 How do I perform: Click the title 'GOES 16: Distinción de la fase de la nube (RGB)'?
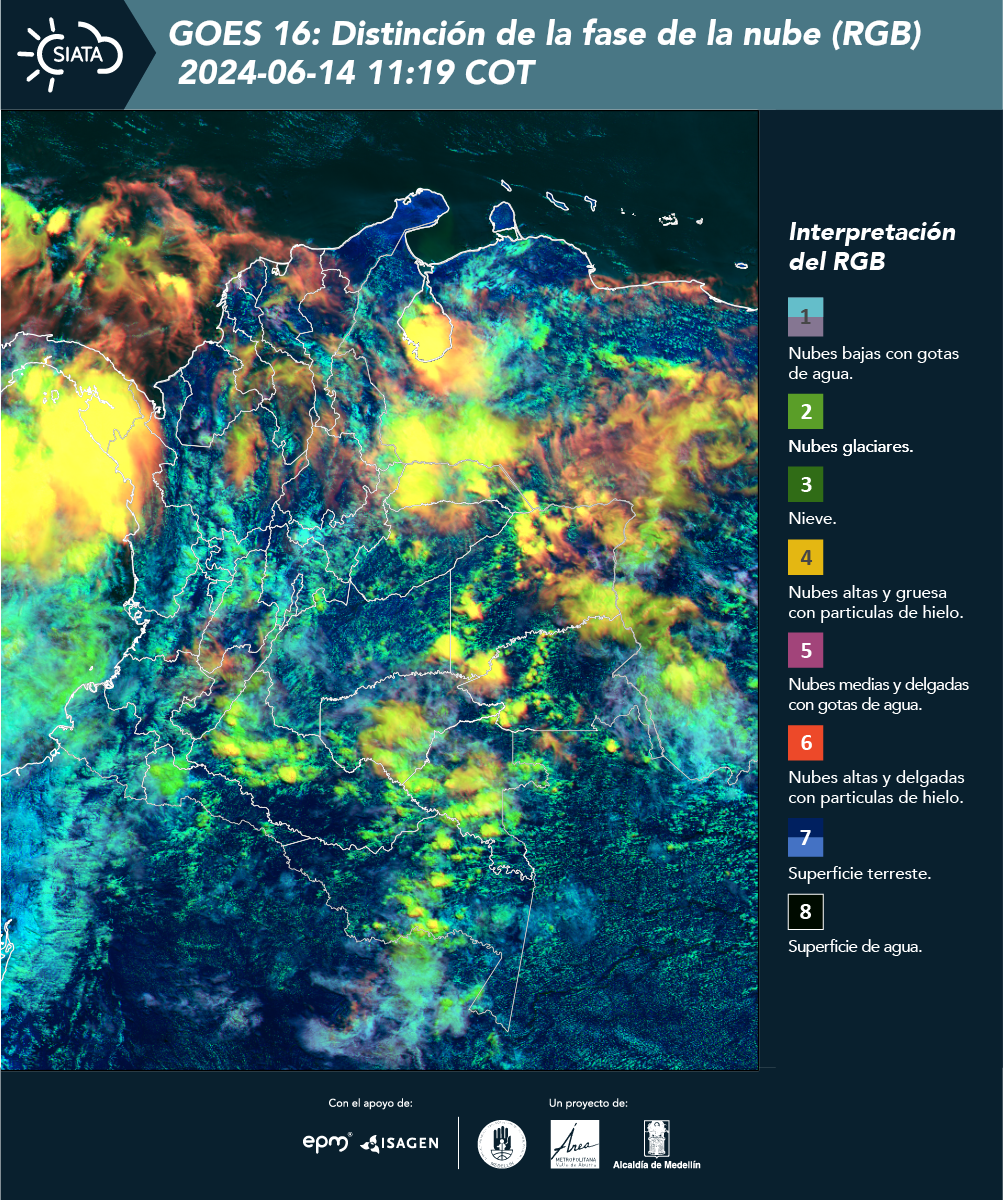(x=545, y=35)
